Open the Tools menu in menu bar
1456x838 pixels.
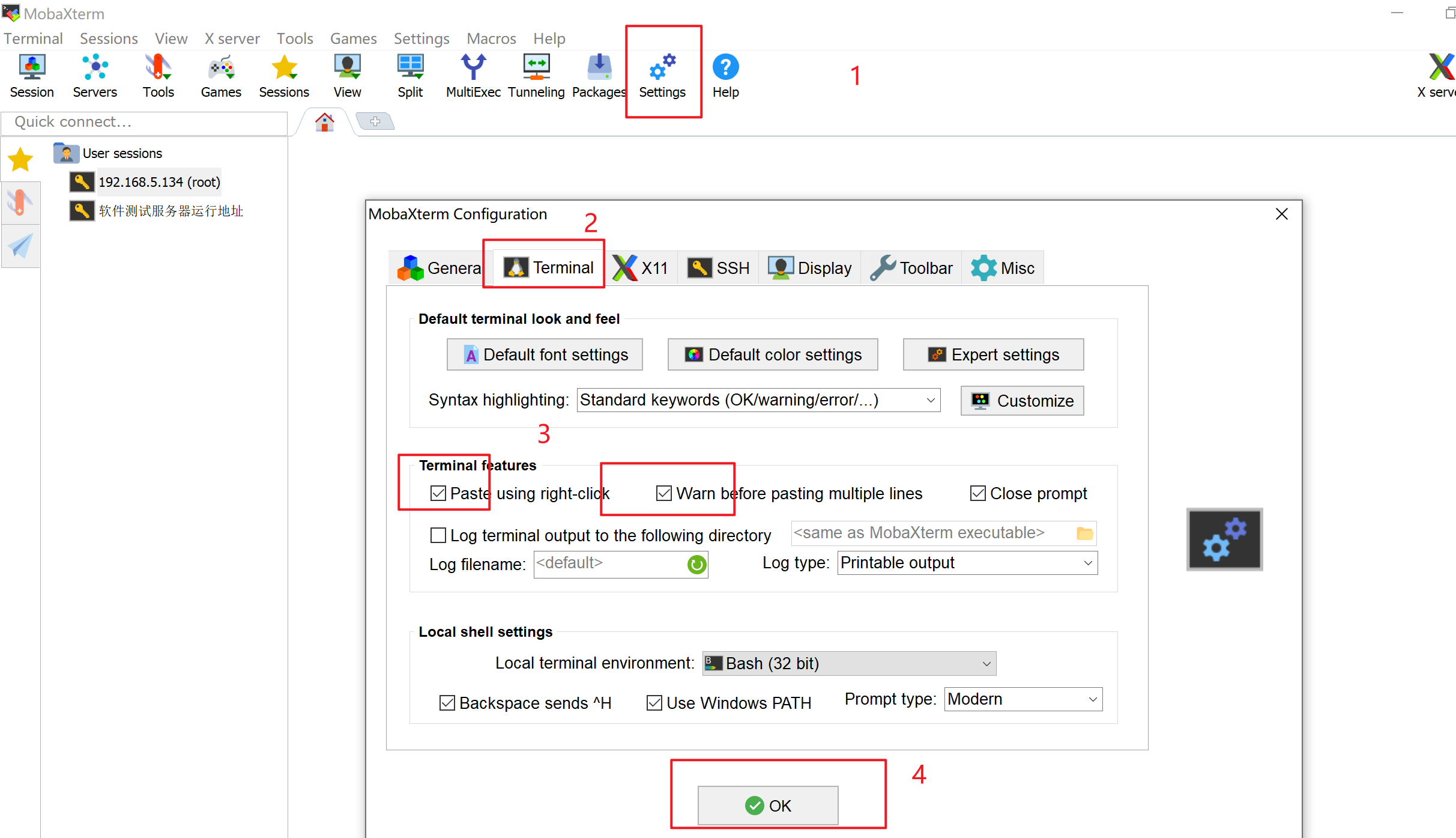[295, 38]
